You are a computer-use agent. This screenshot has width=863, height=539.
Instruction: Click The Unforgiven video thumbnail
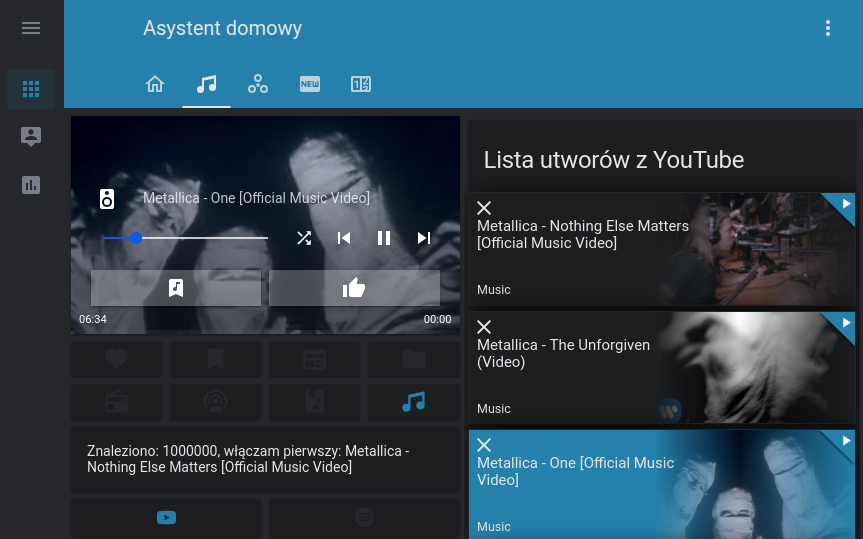click(754, 368)
